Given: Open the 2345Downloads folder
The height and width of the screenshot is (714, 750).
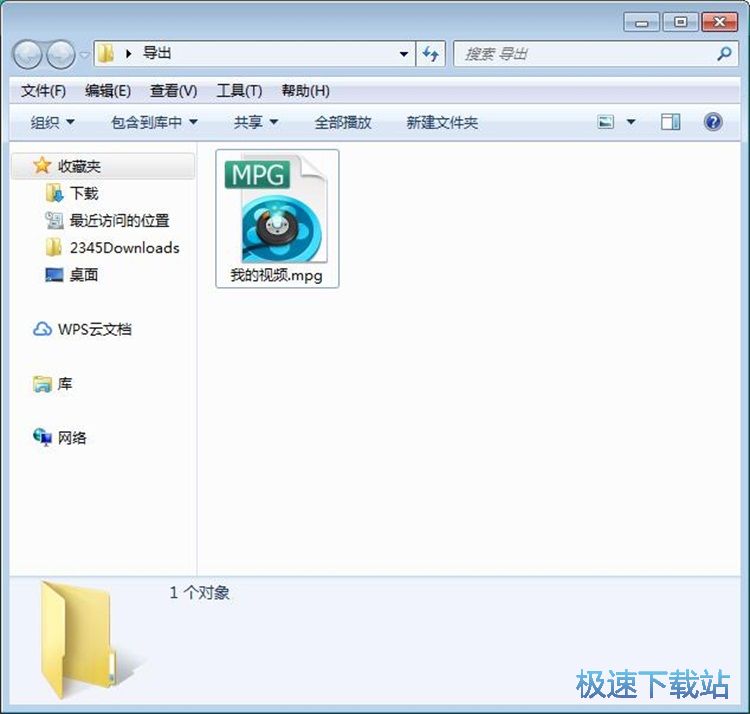Looking at the screenshot, I should (x=124, y=248).
